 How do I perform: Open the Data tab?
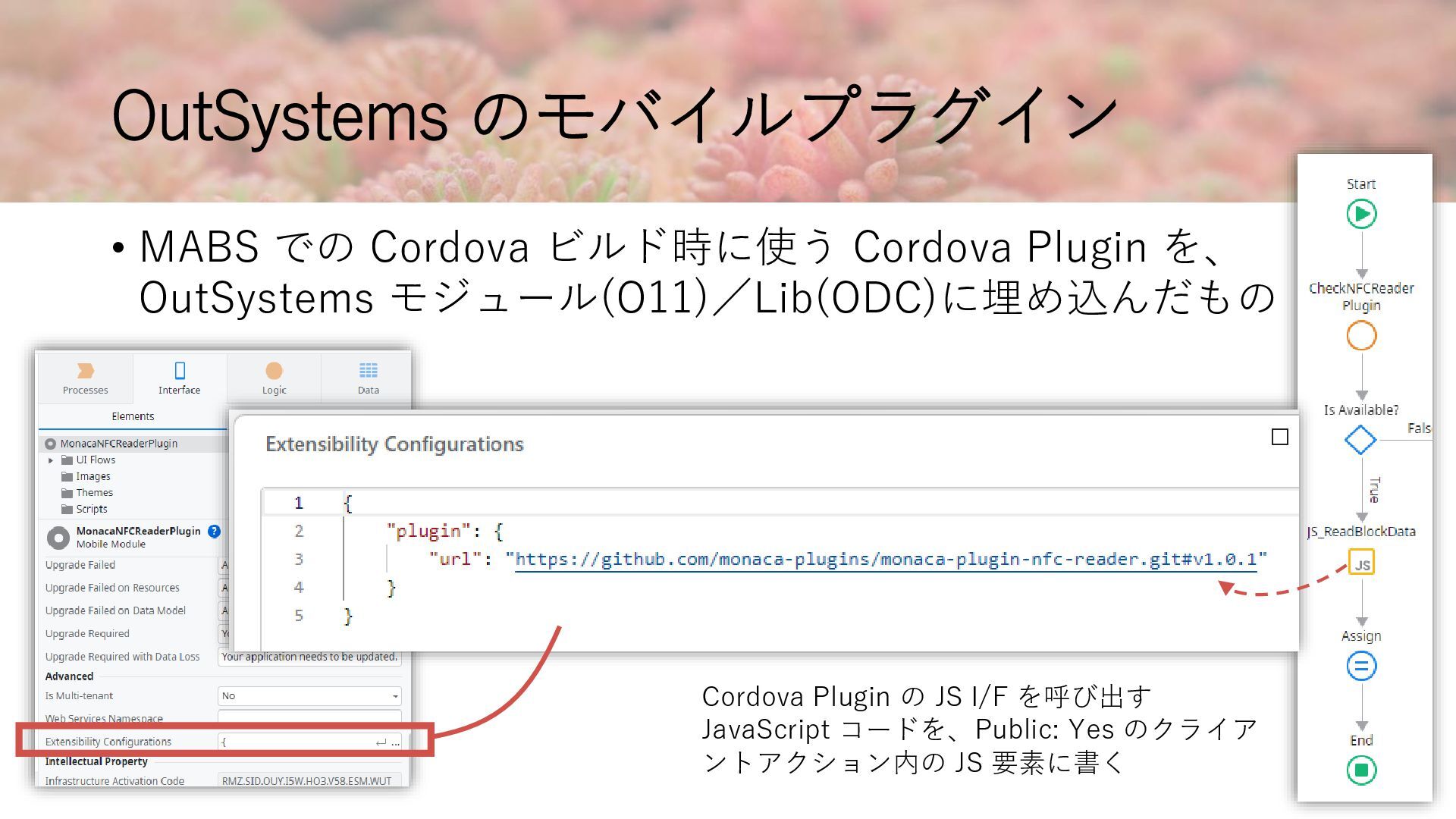click(x=368, y=378)
